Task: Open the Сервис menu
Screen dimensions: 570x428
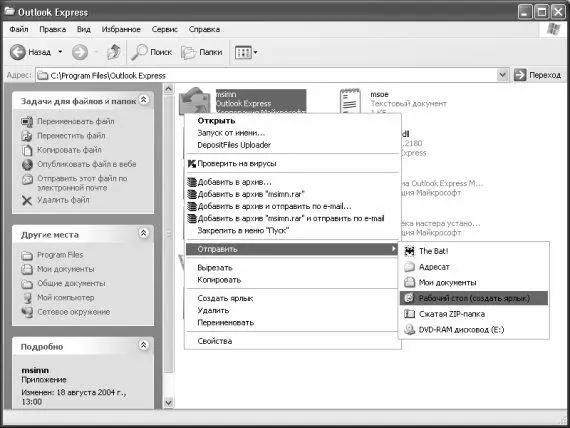Action: click(x=165, y=29)
